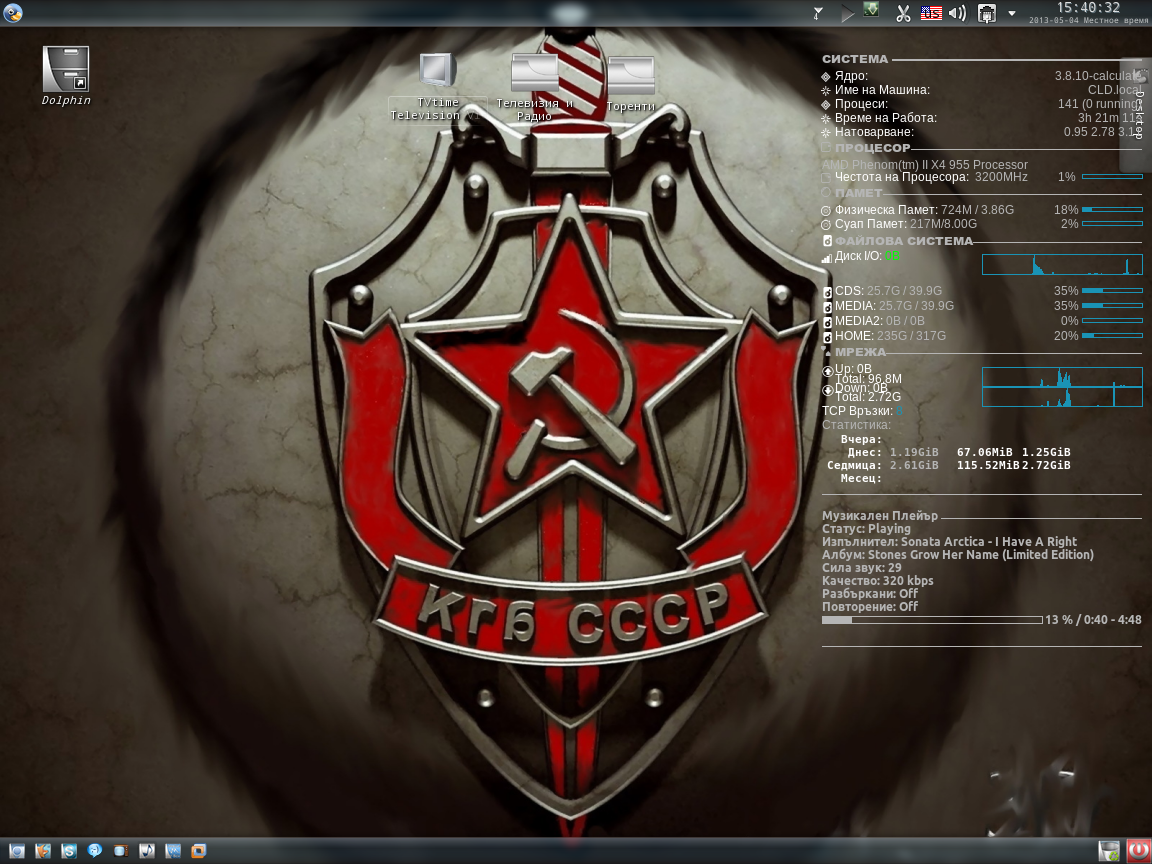Open the music note player launcher
Image resolution: width=1152 pixels, height=864 pixels.
point(146,851)
